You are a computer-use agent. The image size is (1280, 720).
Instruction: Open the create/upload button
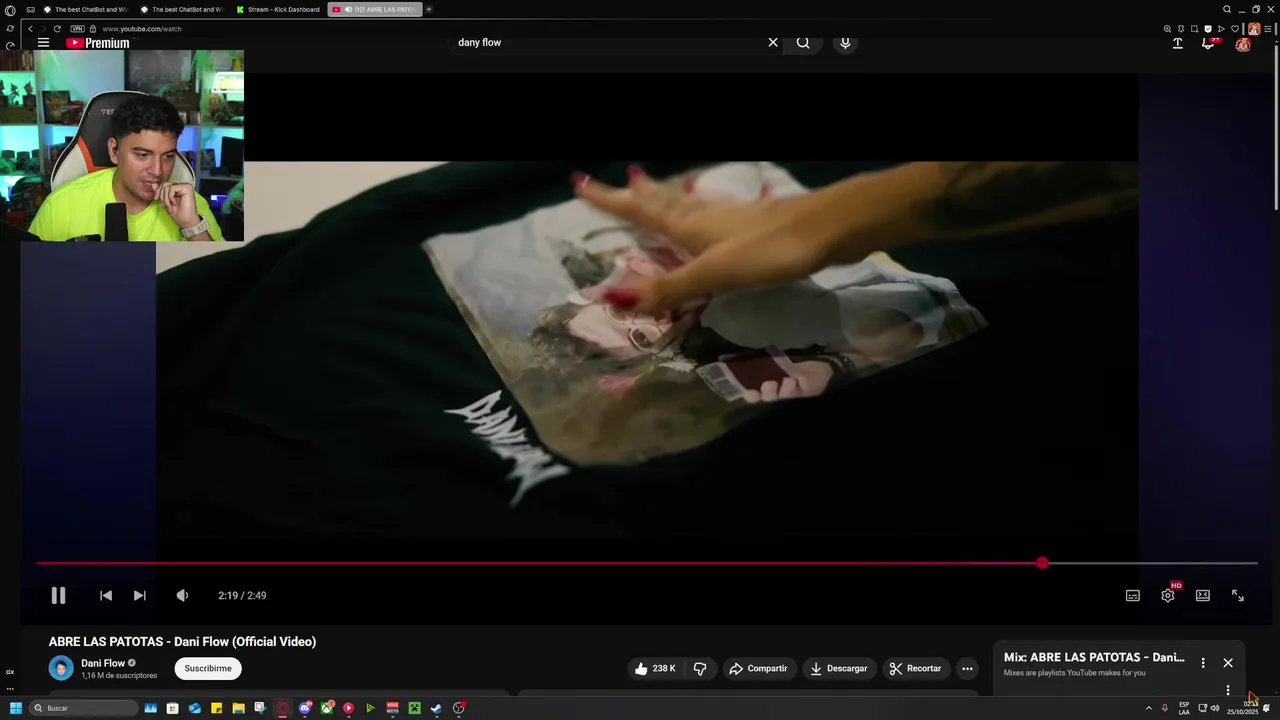(x=1178, y=43)
